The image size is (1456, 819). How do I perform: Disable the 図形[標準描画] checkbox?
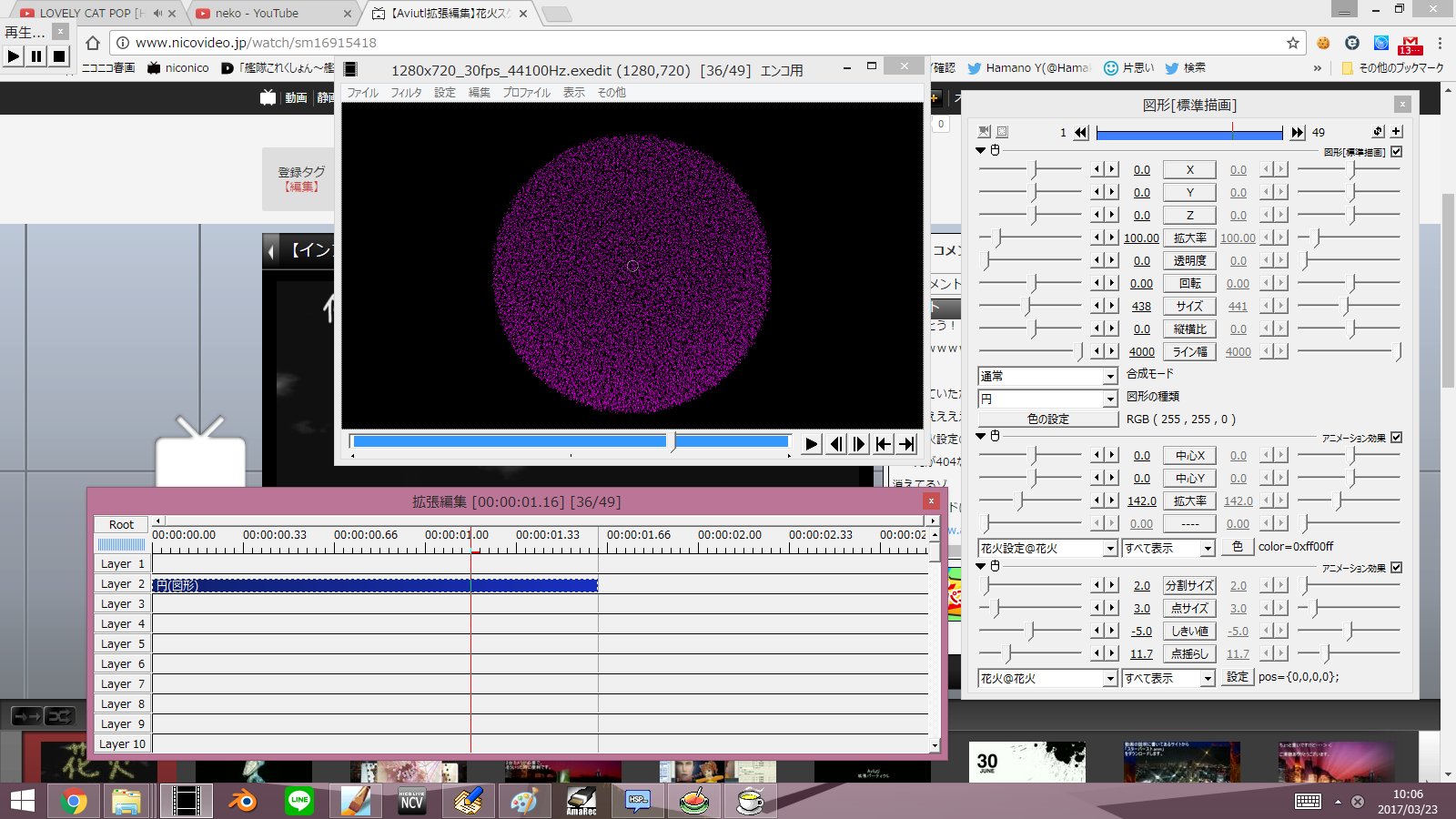(x=1397, y=152)
